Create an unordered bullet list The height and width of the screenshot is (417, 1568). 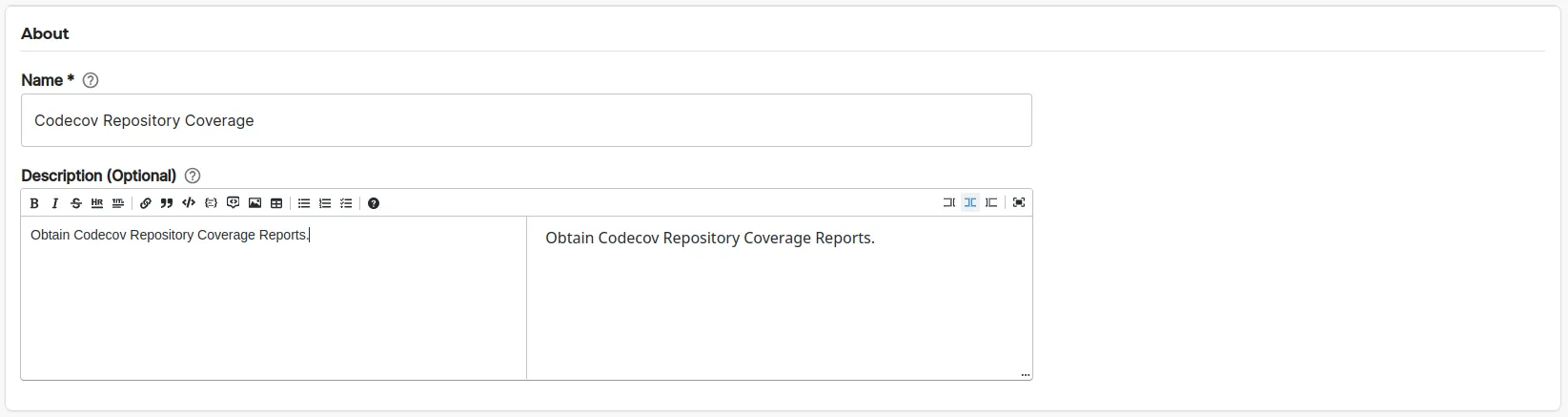click(x=304, y=203)
